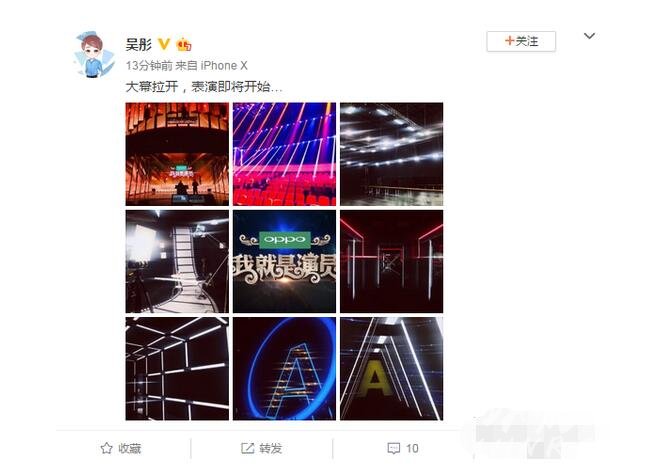Click the orange membership crown badge
The height and width of the screenshot is (468, 653).
click(184, 44)
